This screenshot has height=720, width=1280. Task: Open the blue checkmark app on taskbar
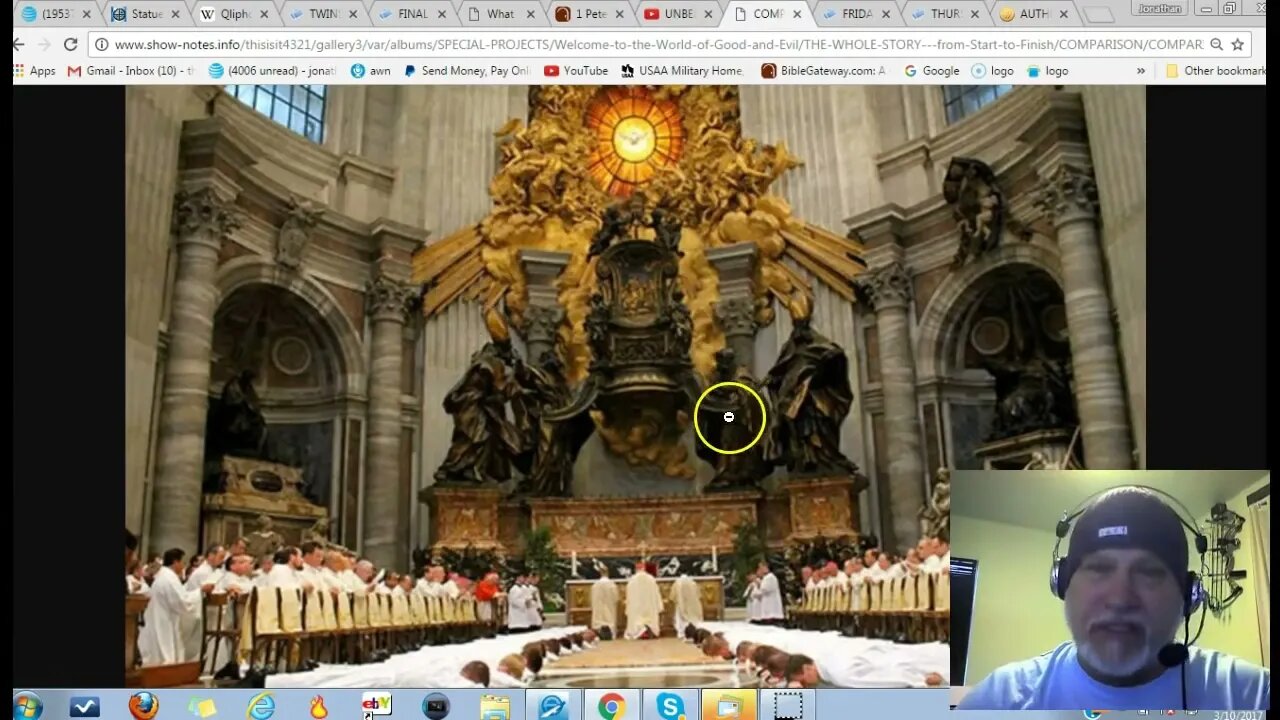[85, 706]
